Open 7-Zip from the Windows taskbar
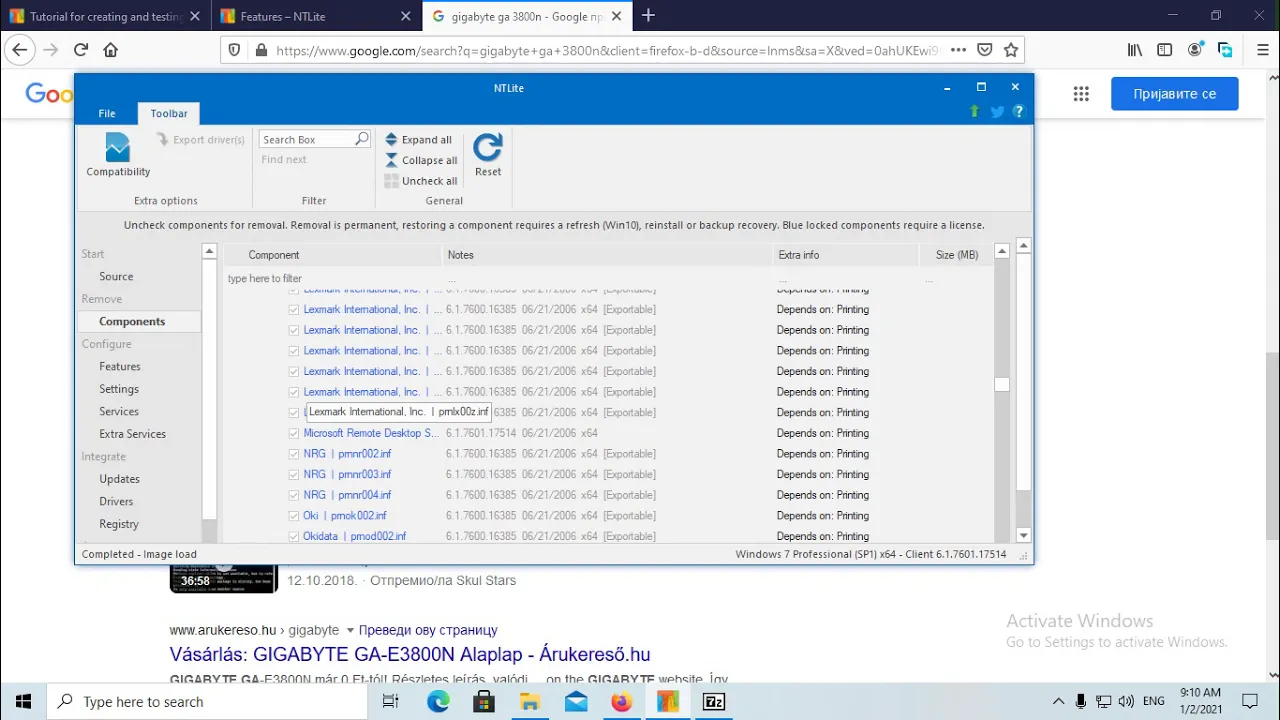Viewport: 1280px width, 720px height. pyautogui.click(x=714, y=702)
